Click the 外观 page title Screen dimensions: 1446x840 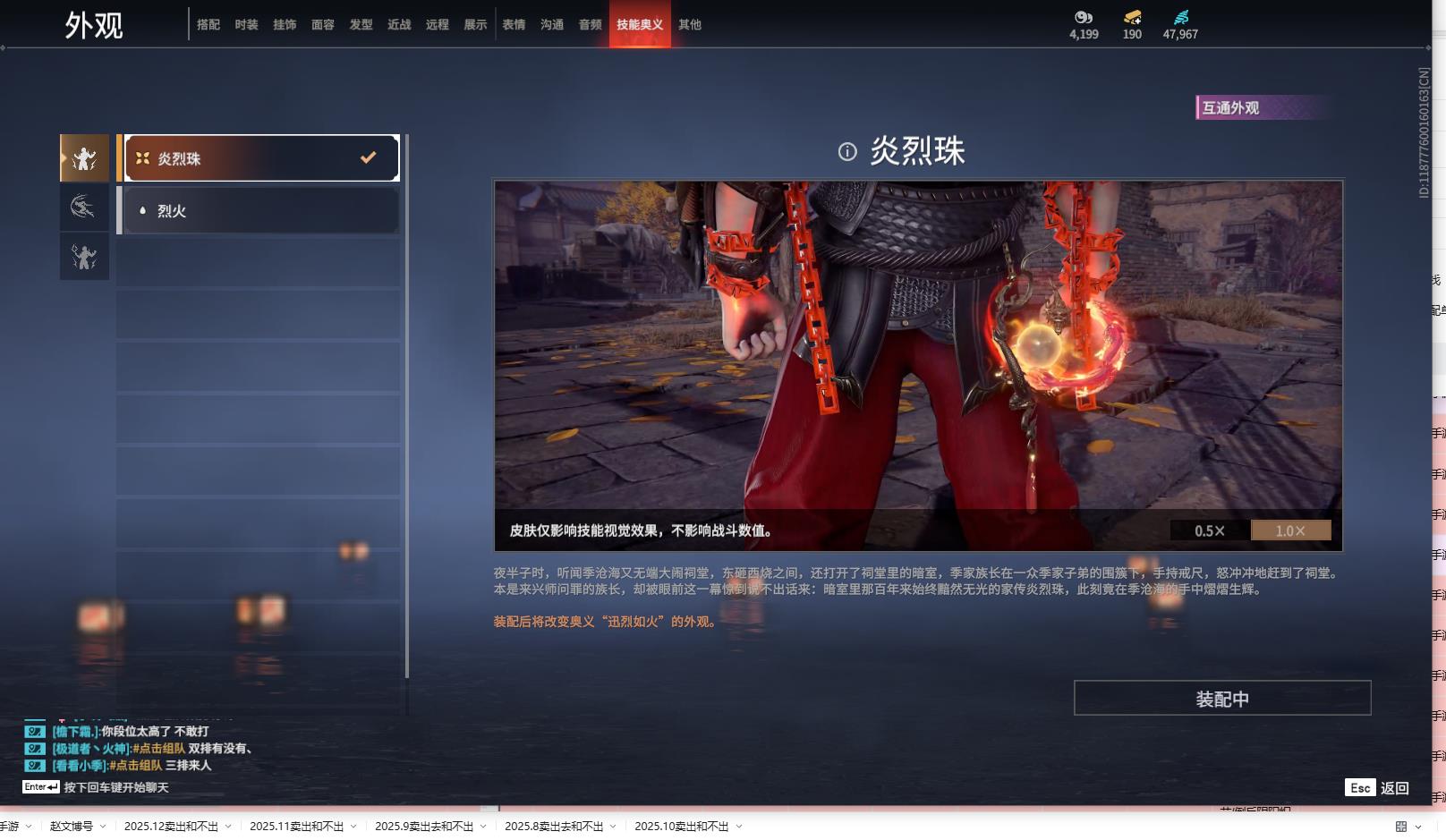tap(94, 25)
